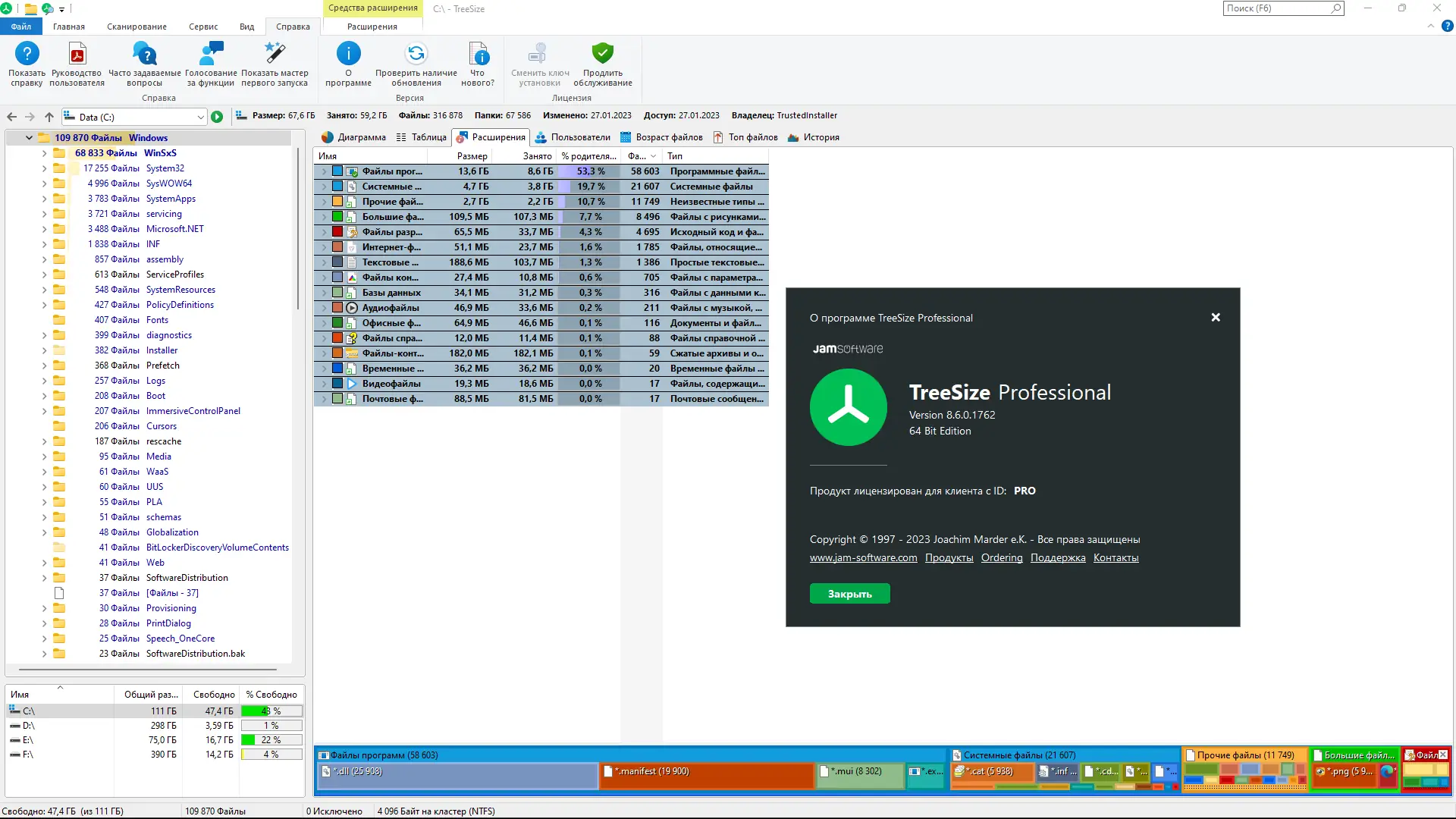Click the C: drive free space bar
Screen dimensions: 1456x819
[x=271, y=711]
